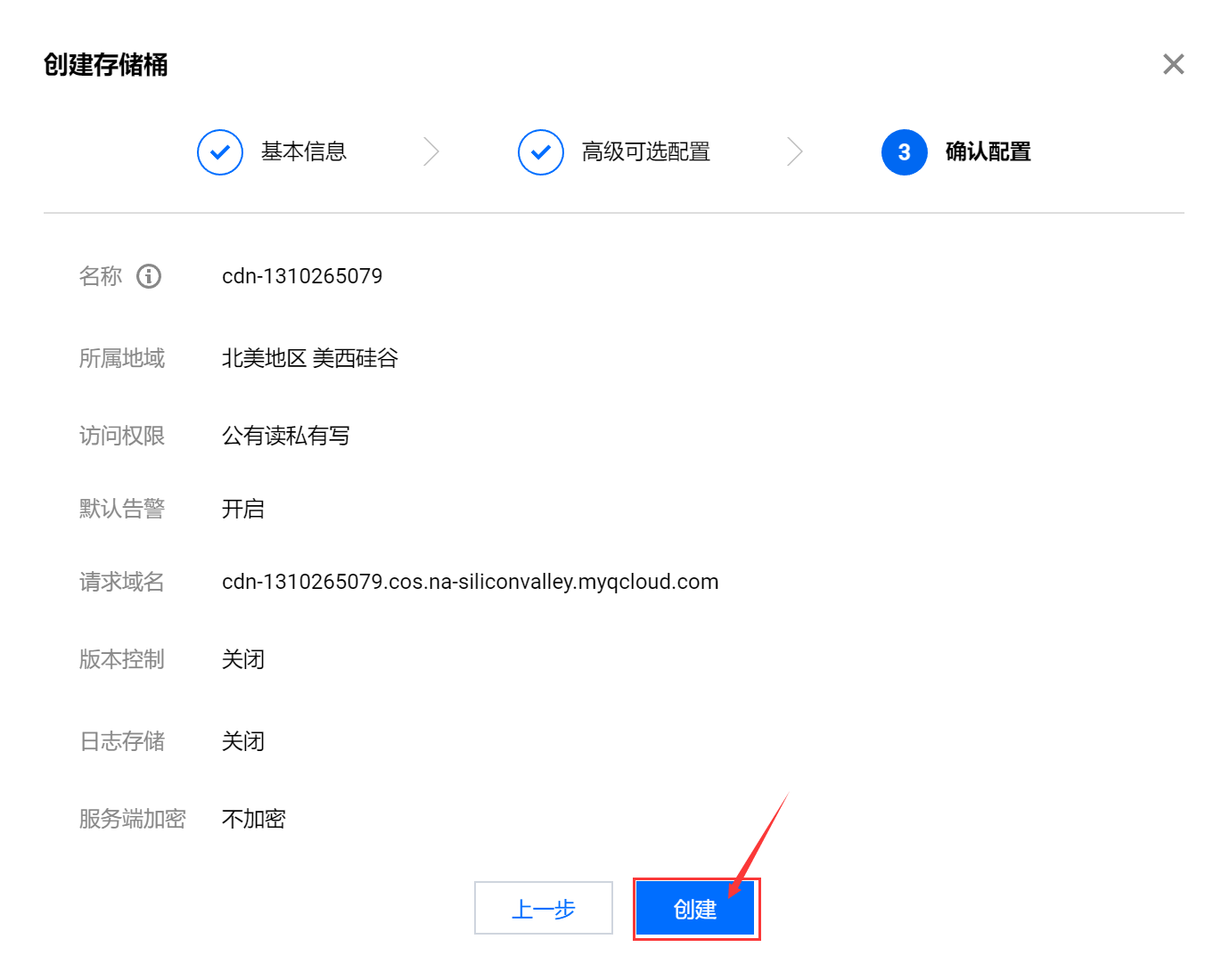Screen dimensions: 1213x980
Task: Click the 版本控制 field label
Action: coord(122,659)
